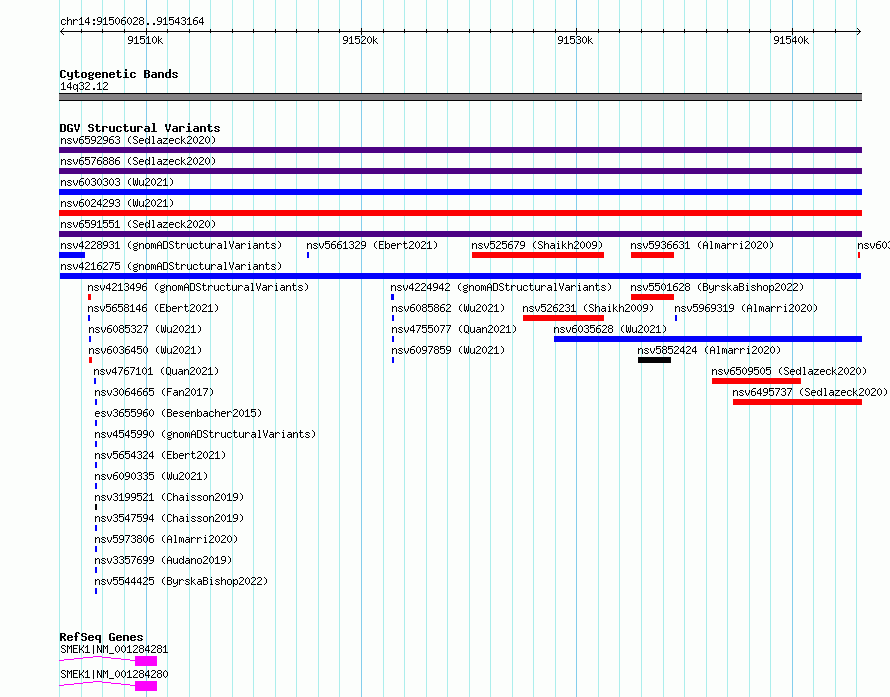The height and width of the screenshot is (697, 890).
Task: Select the short blue bar under nsv4228931
Action: click(x=72, y=255)
